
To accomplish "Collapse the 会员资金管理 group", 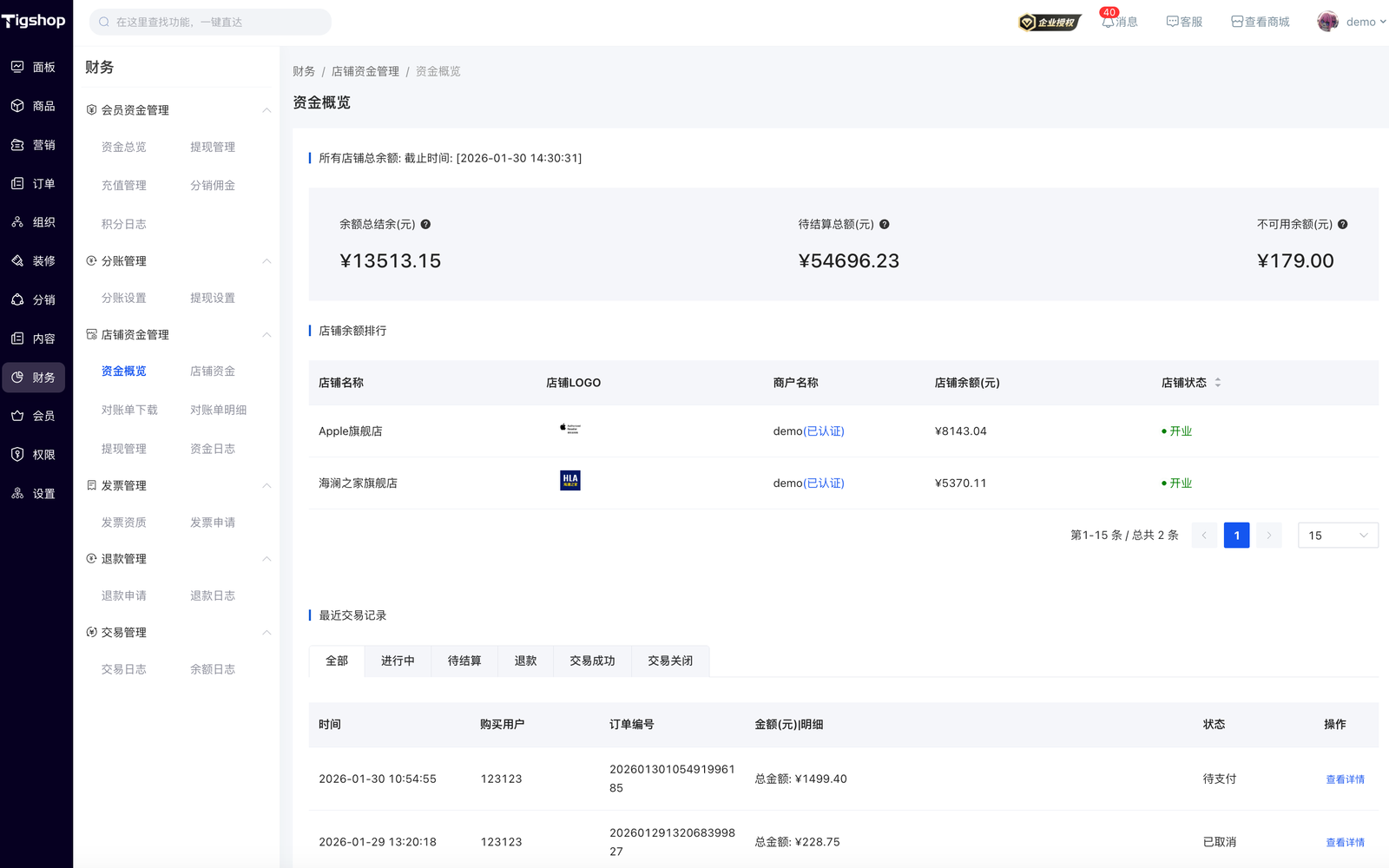I will [267, 110].
